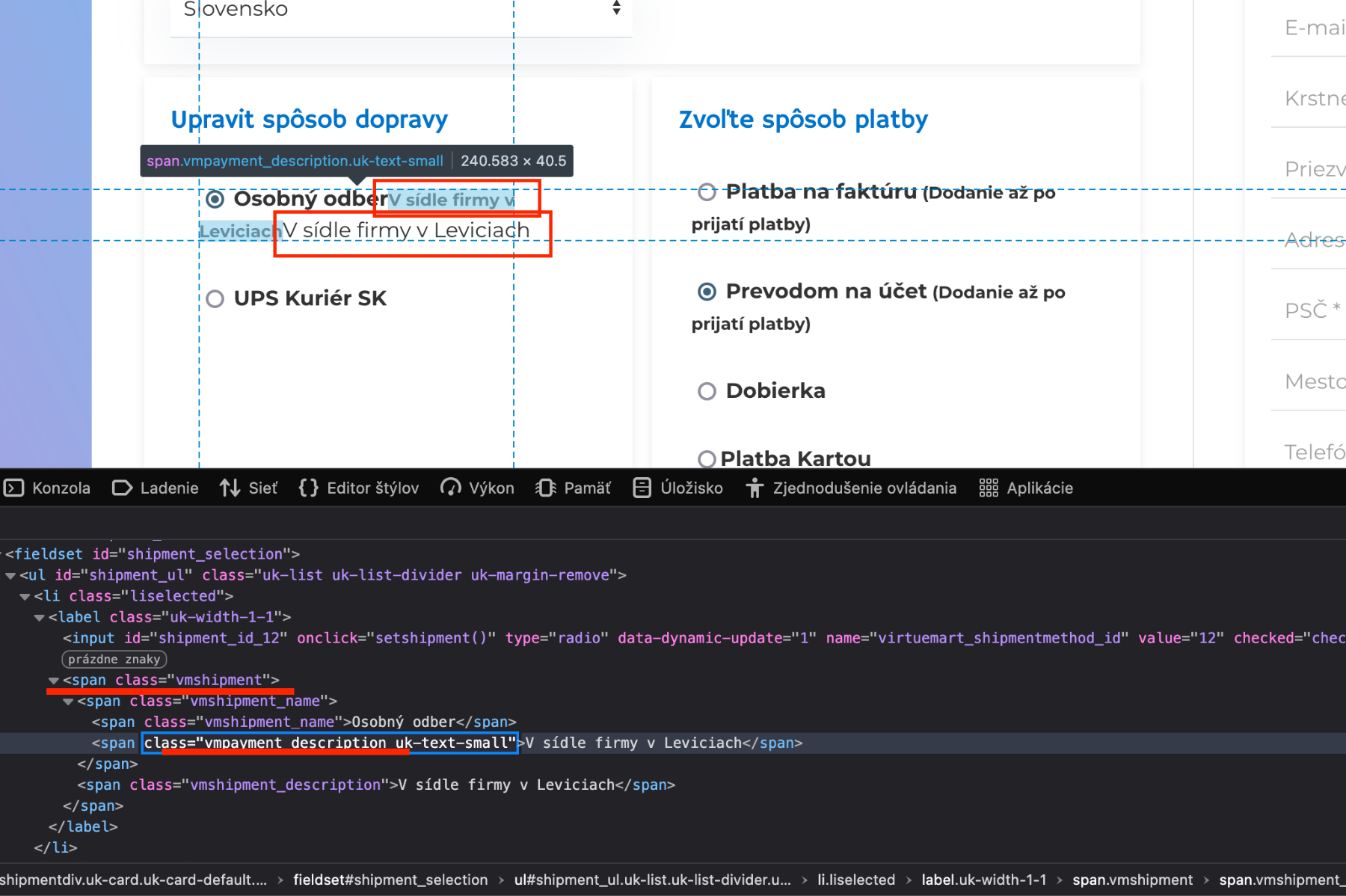Viewport: 1346px width, 896px height.
Task: Select Platba Kartou radio button
Action: (707, 458)
